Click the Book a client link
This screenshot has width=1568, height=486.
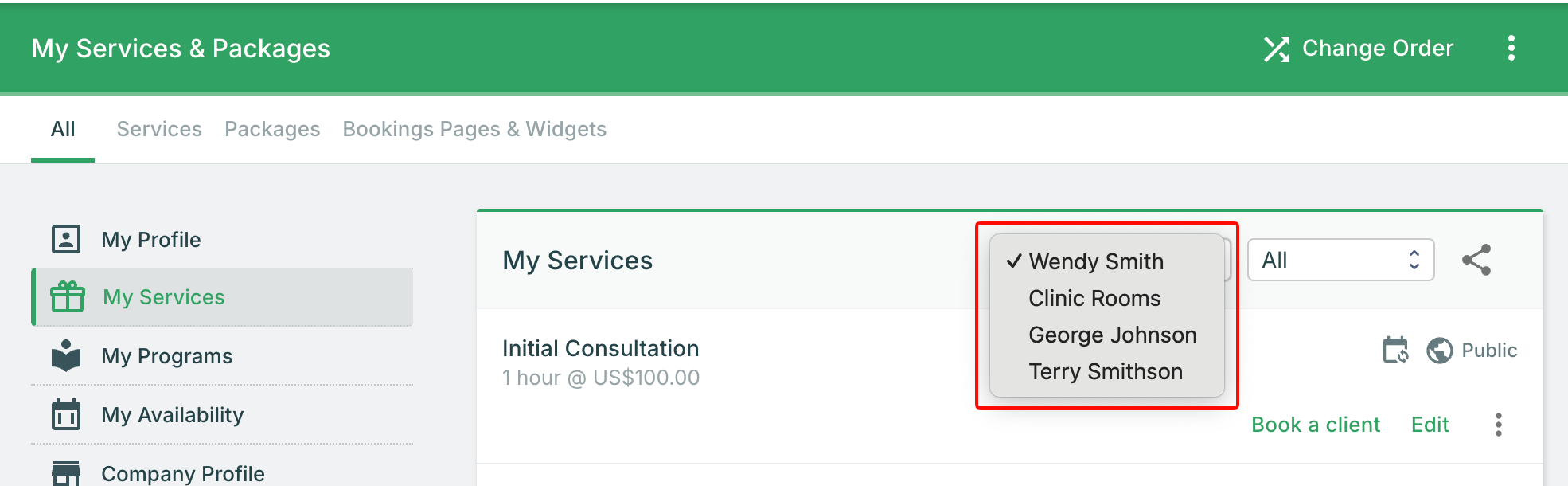(1316, 425)
